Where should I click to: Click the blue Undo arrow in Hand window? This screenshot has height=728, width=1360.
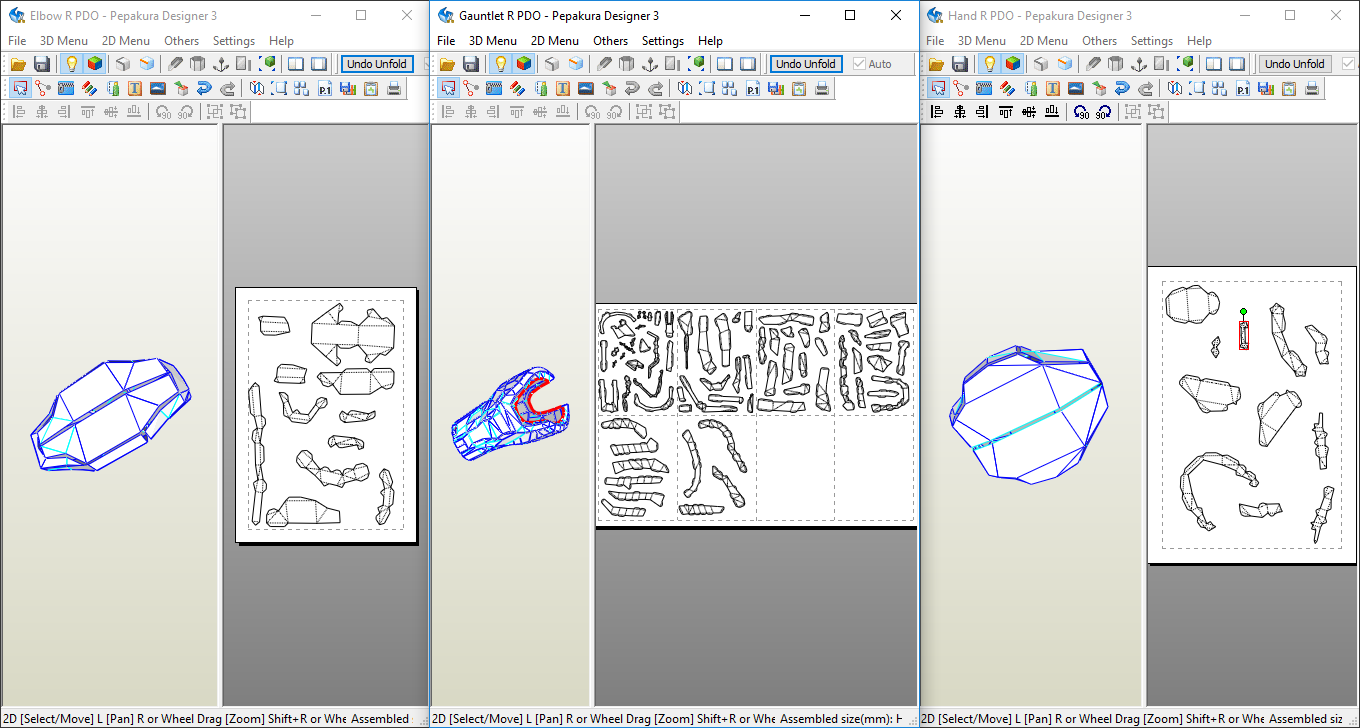pos(1122,88)
